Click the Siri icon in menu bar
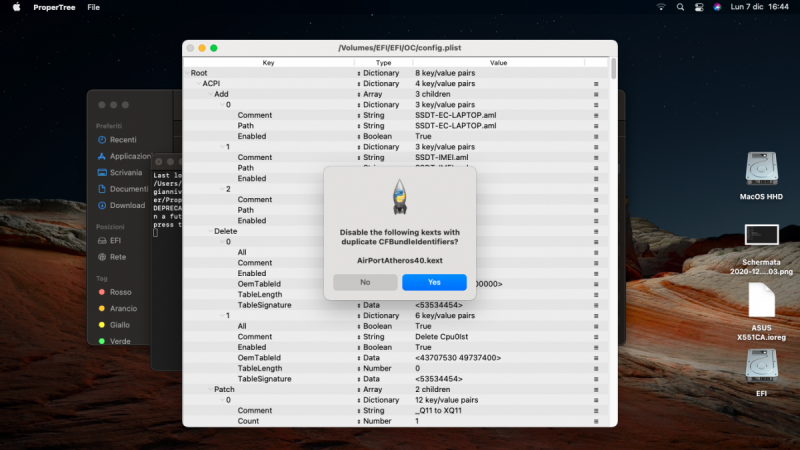 click(x=717, y=7)
